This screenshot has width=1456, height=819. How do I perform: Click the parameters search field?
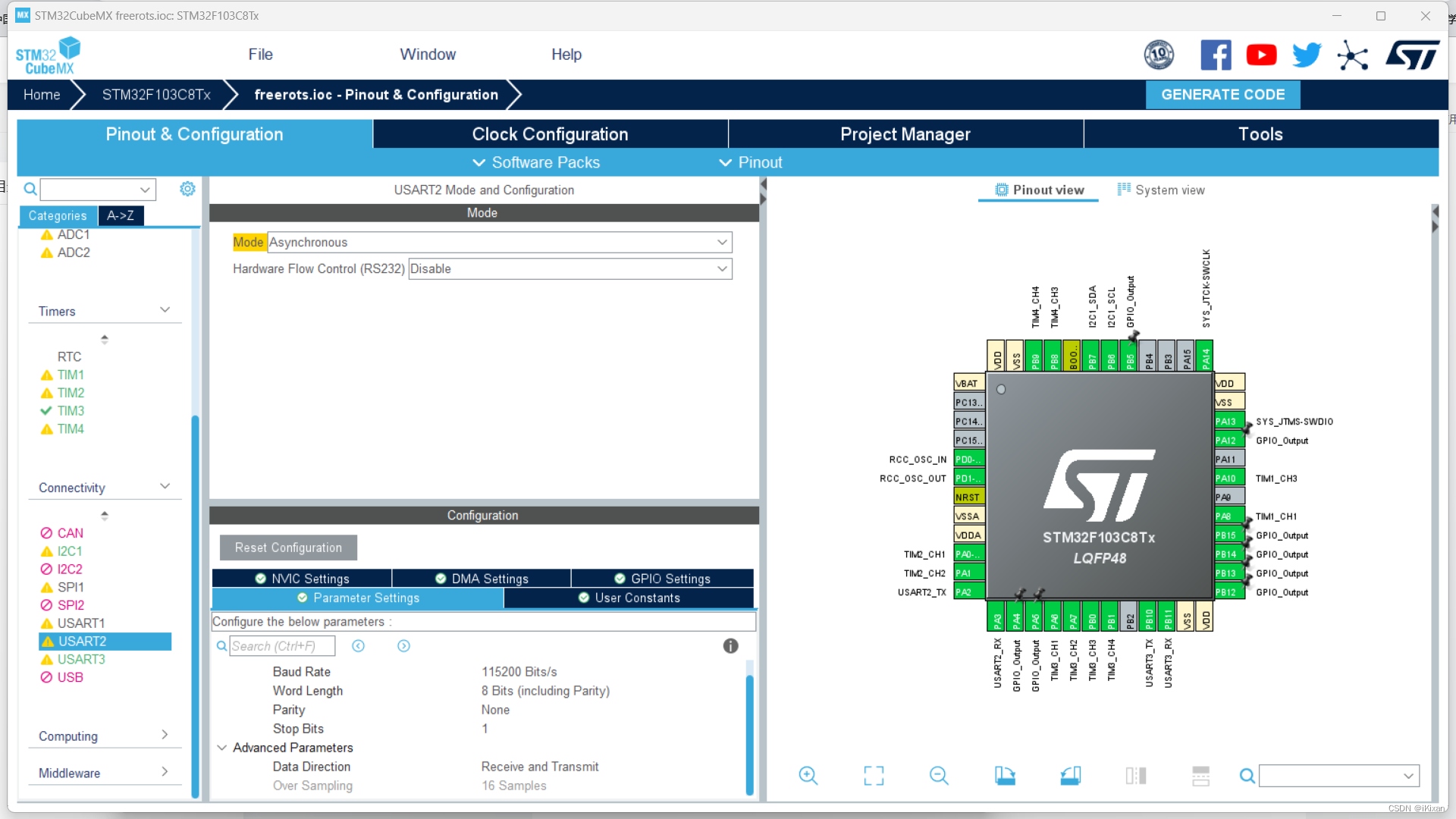pos(282,645)
